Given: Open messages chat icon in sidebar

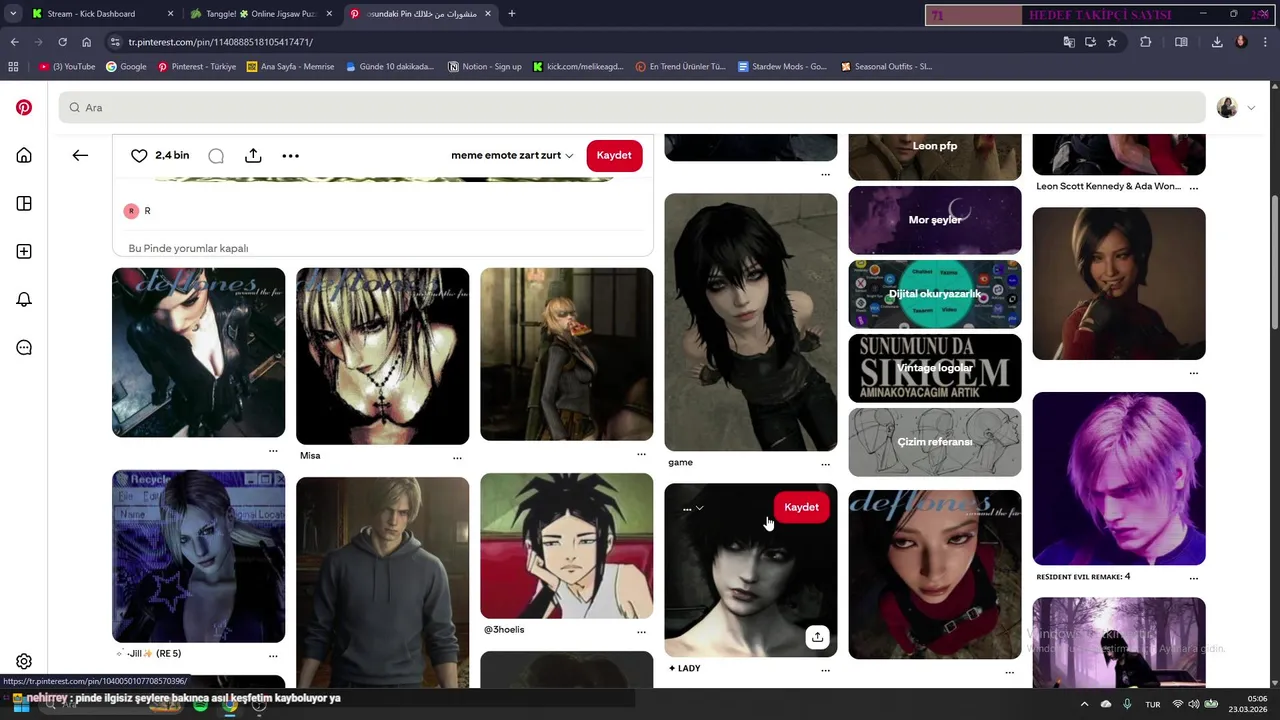Looking at the screenshot, I should point(24,347).
